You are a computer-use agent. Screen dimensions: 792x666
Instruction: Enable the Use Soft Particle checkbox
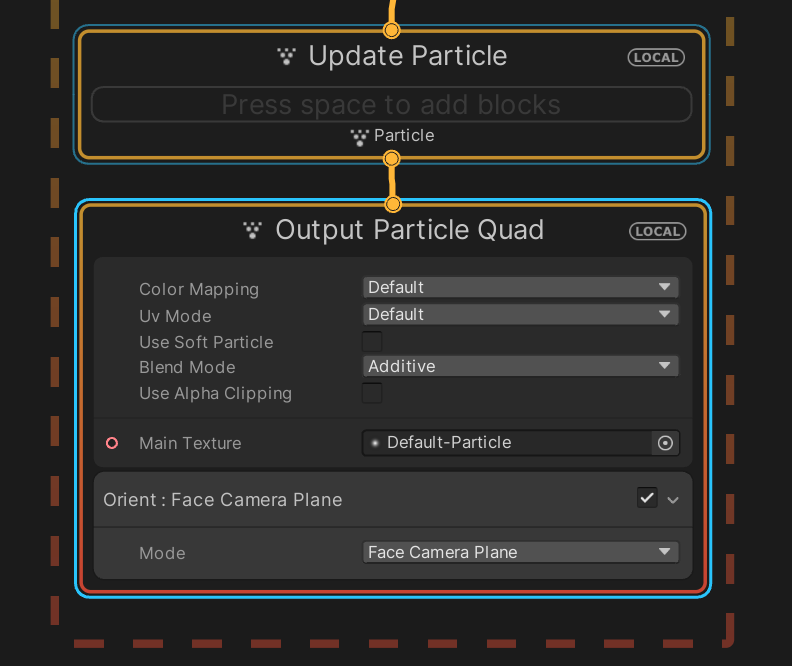tap(372, 342)
